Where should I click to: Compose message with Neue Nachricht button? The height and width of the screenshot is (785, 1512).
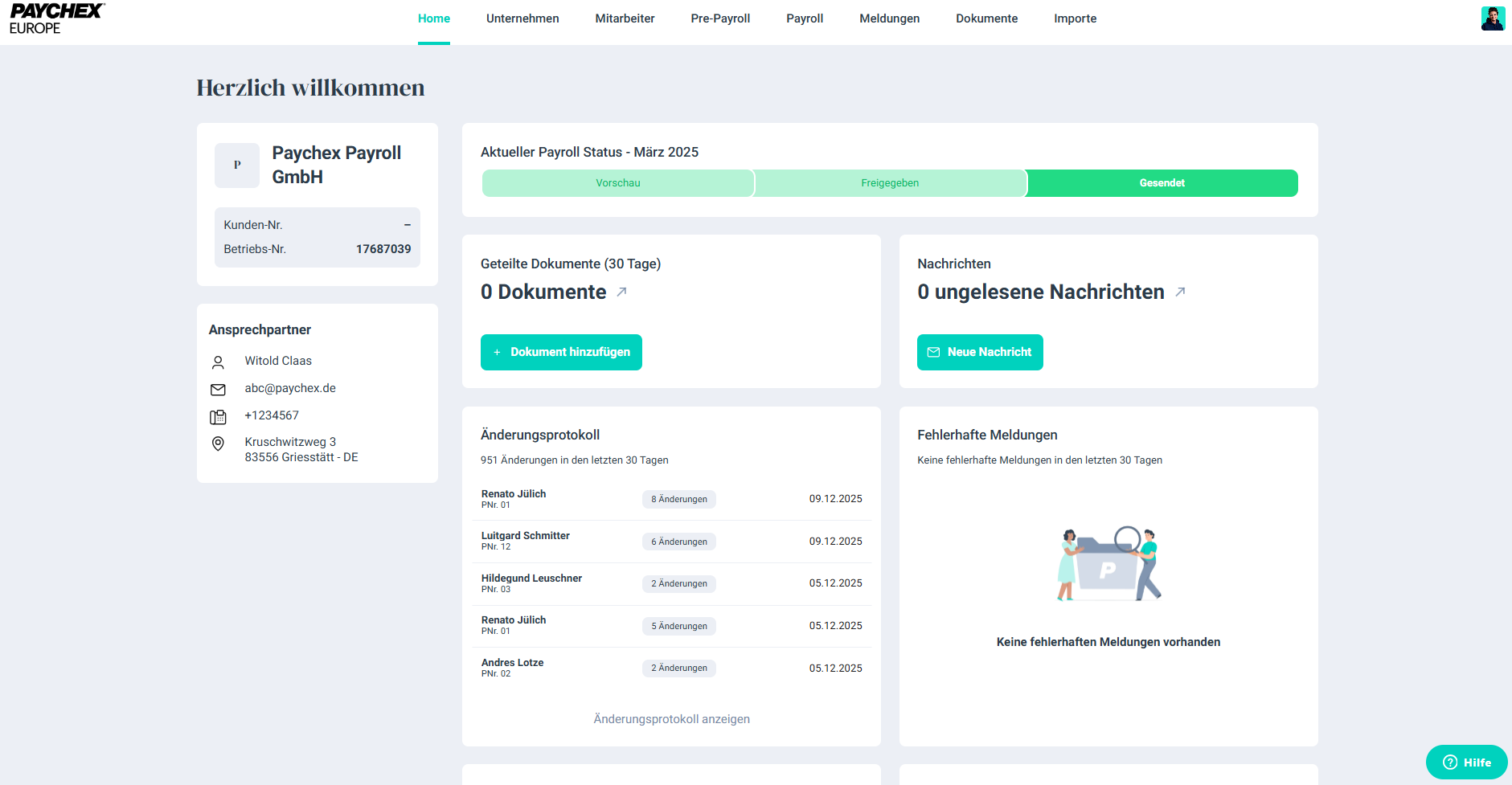[x=980, y=353]
